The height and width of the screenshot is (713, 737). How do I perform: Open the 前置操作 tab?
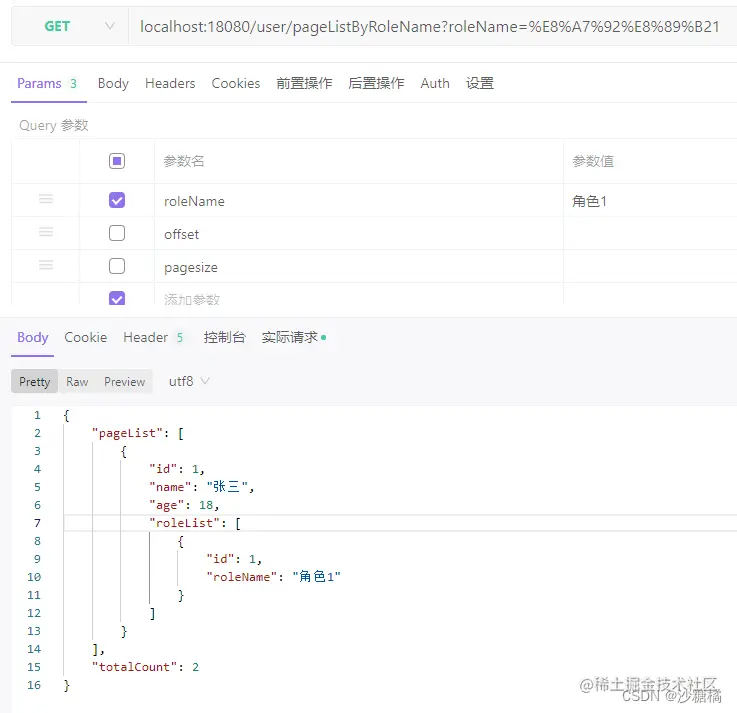click(304, 83)
